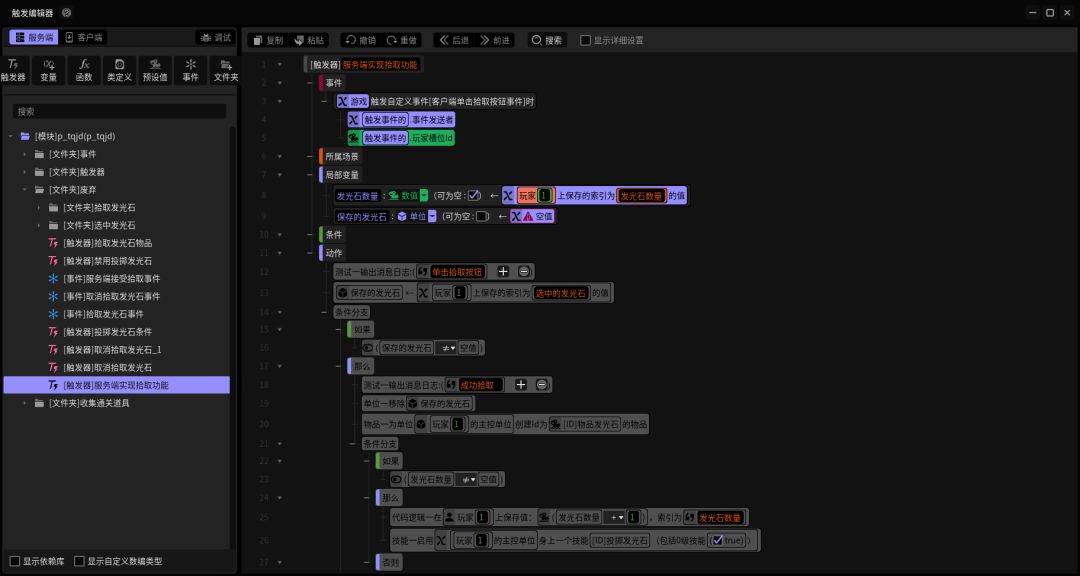This screenshot has width=1080, height=576.
Task: Select the 函数 (Function) tool icon
Action: tap(84, 70)
